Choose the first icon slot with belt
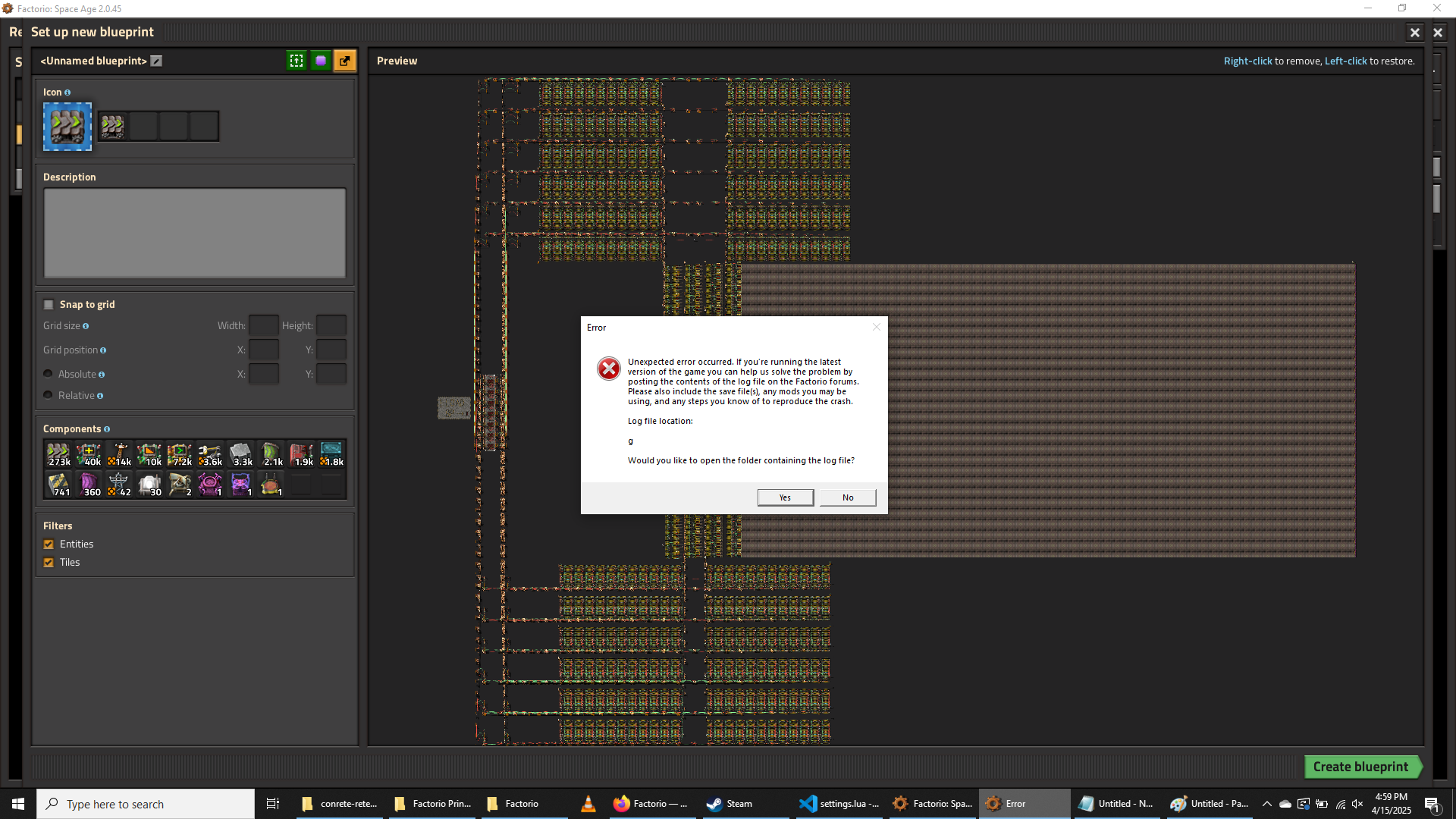Screen dimensions: 1456x819 point(113,126)
